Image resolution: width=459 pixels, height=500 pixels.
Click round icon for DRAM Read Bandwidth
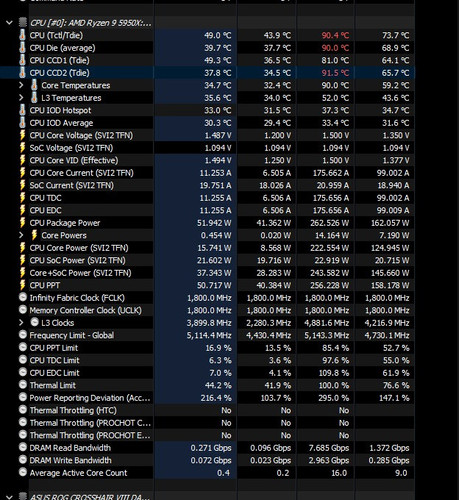pyautogui.click(x=23, y=447)
